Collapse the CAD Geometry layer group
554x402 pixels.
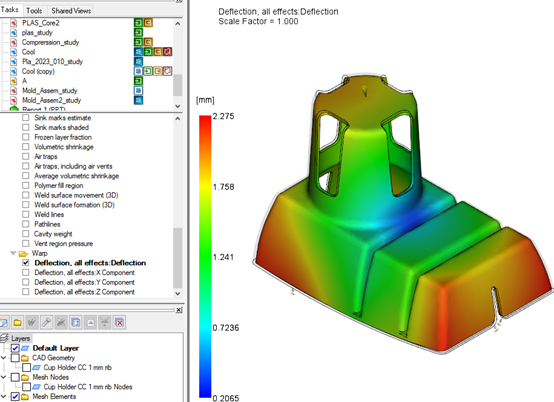[x=4, y=358]
